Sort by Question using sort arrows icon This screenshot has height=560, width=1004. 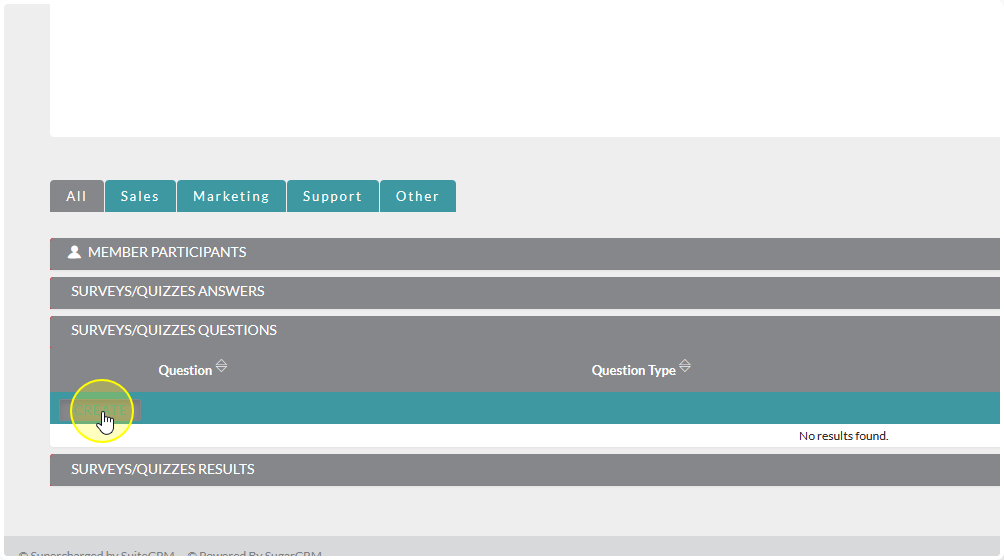coord(222,367)
